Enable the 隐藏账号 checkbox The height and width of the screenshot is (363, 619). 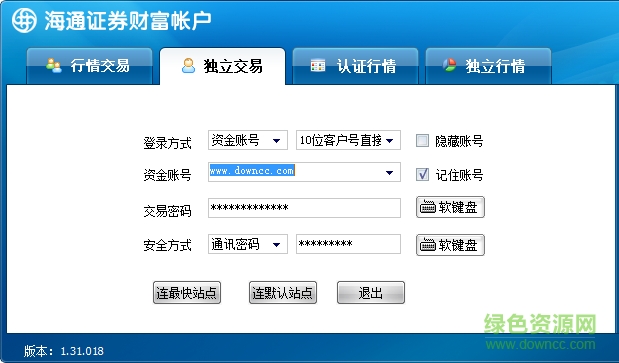[422, 140]
